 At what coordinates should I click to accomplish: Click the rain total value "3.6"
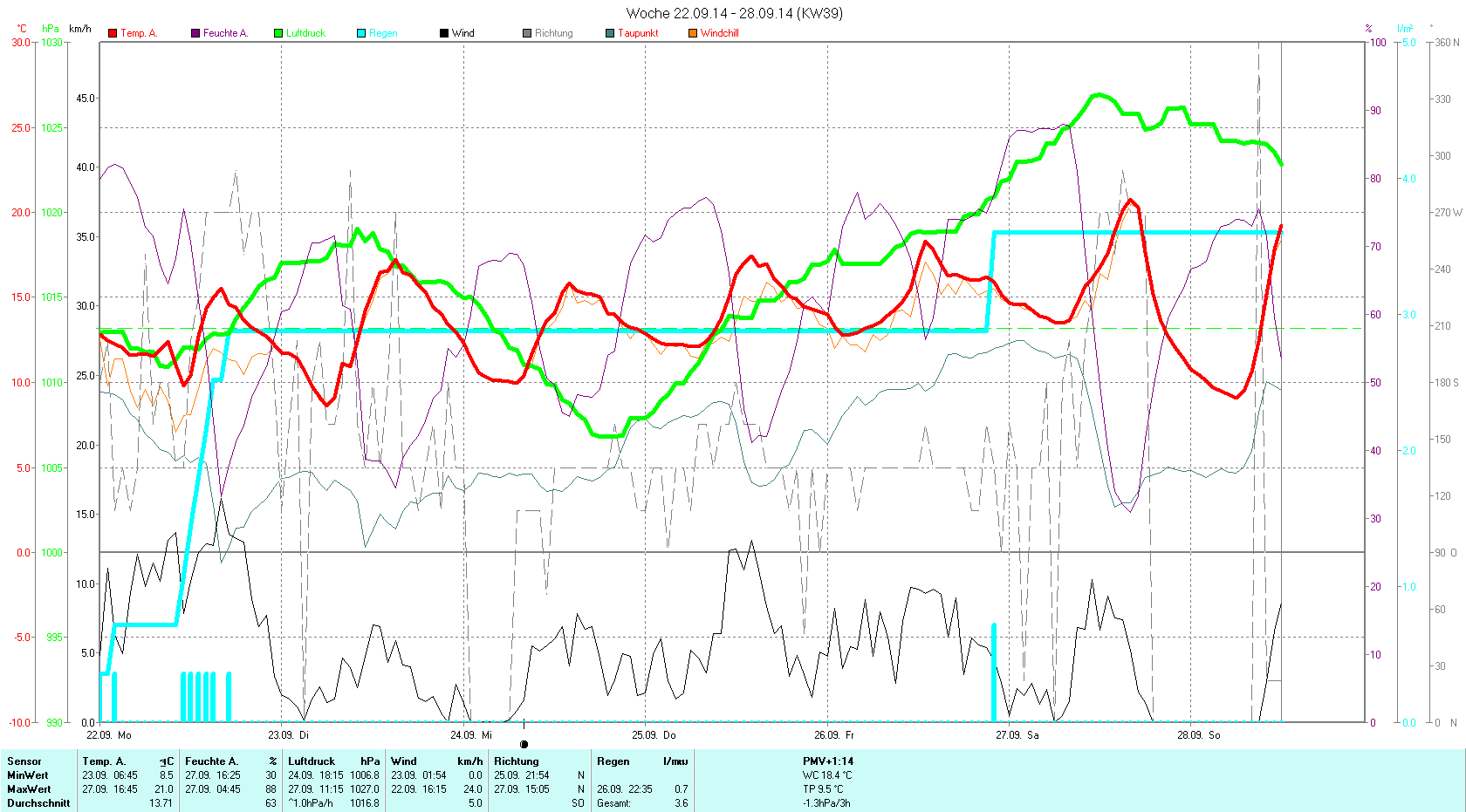pos(681,803)
